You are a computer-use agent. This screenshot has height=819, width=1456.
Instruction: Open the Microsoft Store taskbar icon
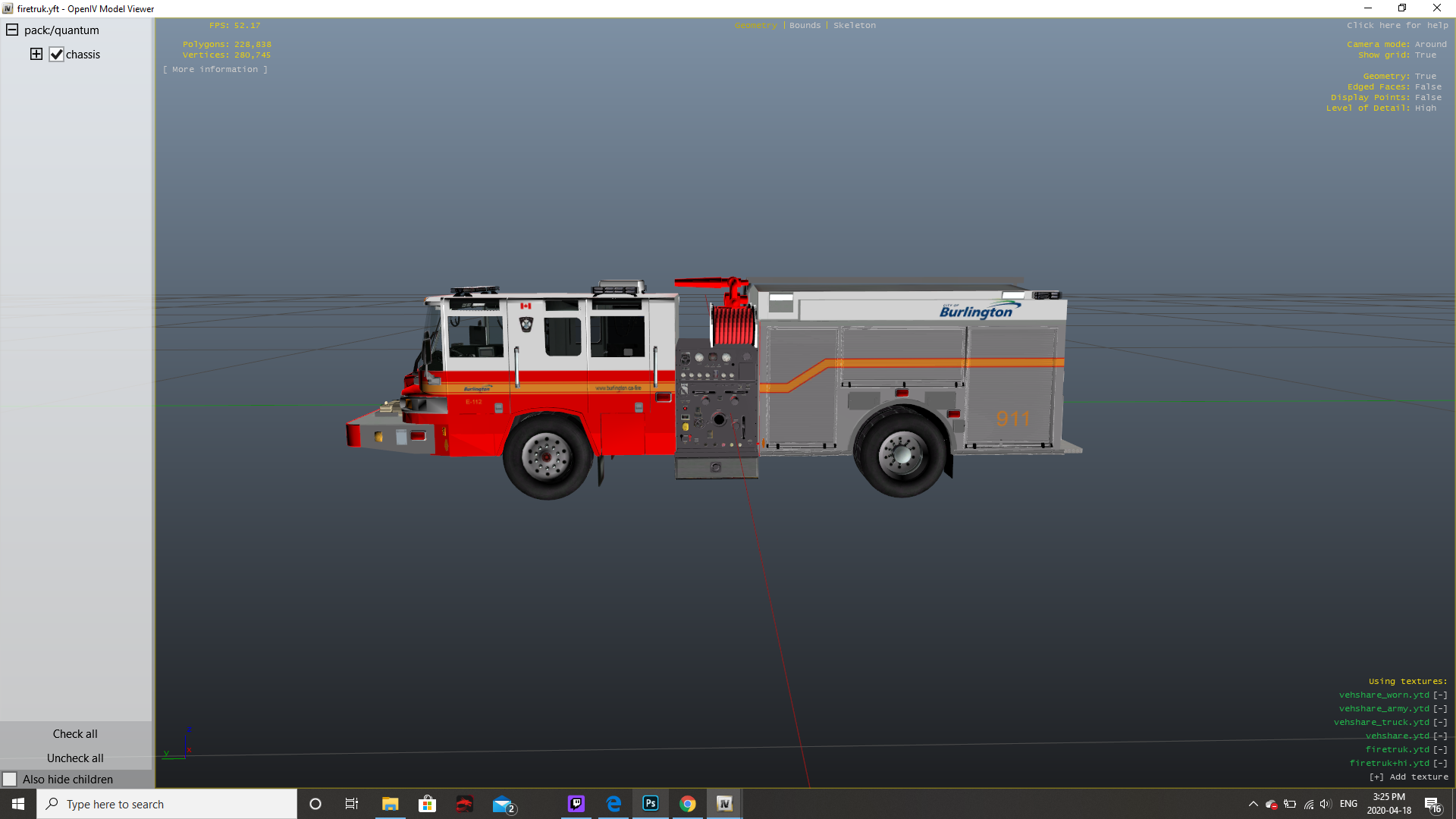[x=427, y=804]
